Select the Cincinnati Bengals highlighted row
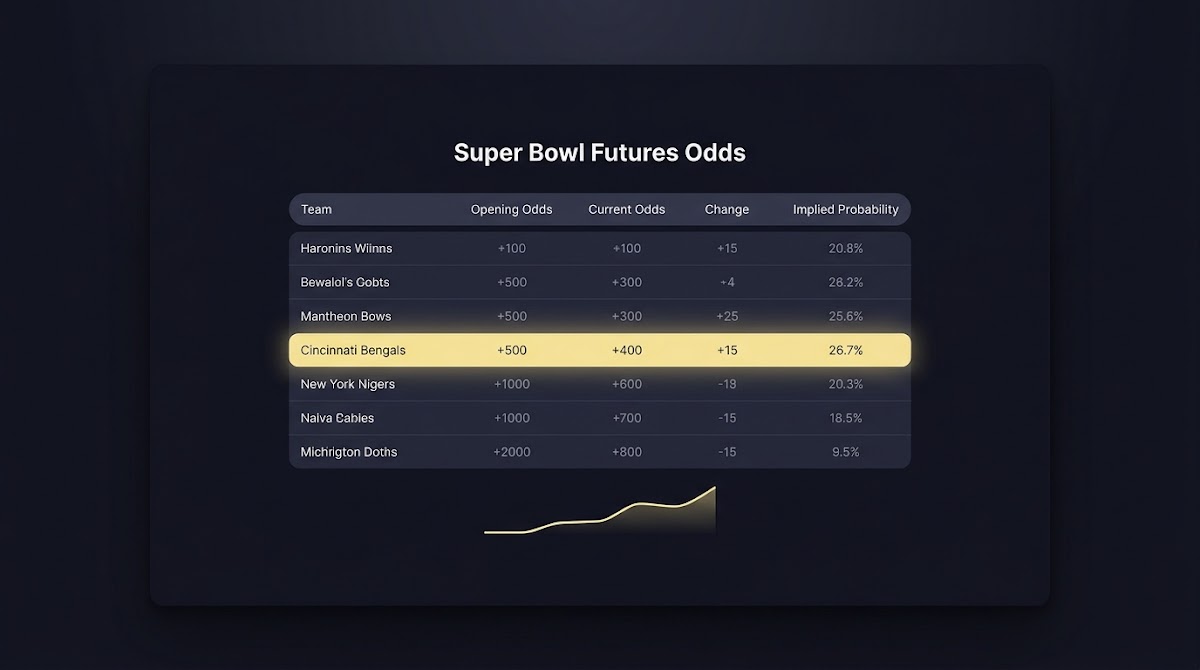 600,350
